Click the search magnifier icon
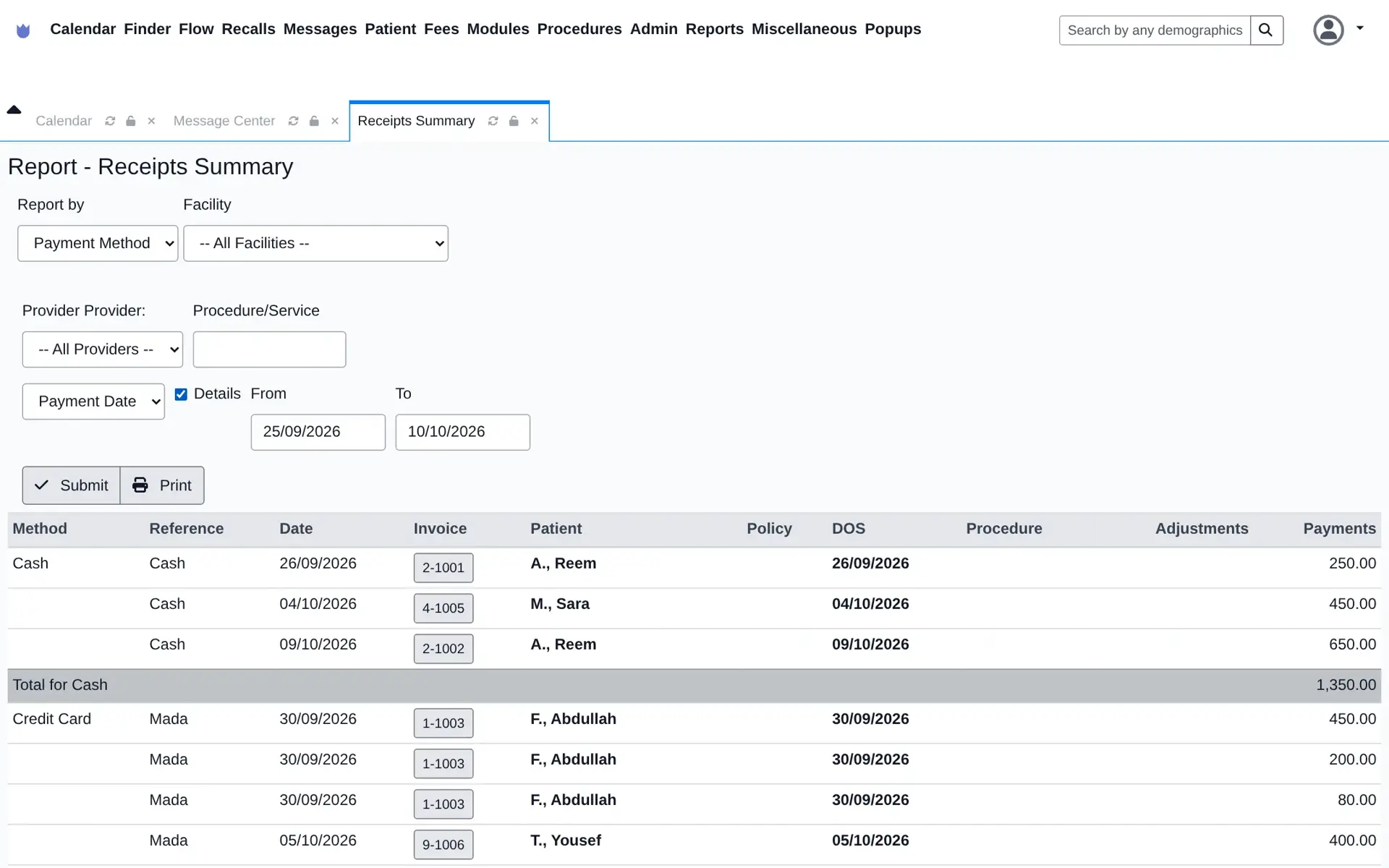Screen dimensions: 1389x868 point(1266,30)
